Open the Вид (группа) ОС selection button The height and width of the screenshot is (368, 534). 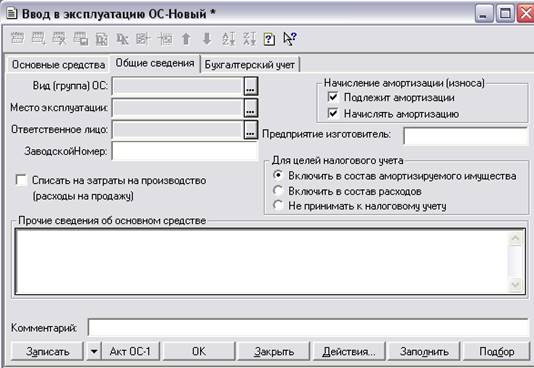pyautogui.click(x=251, y=86)
